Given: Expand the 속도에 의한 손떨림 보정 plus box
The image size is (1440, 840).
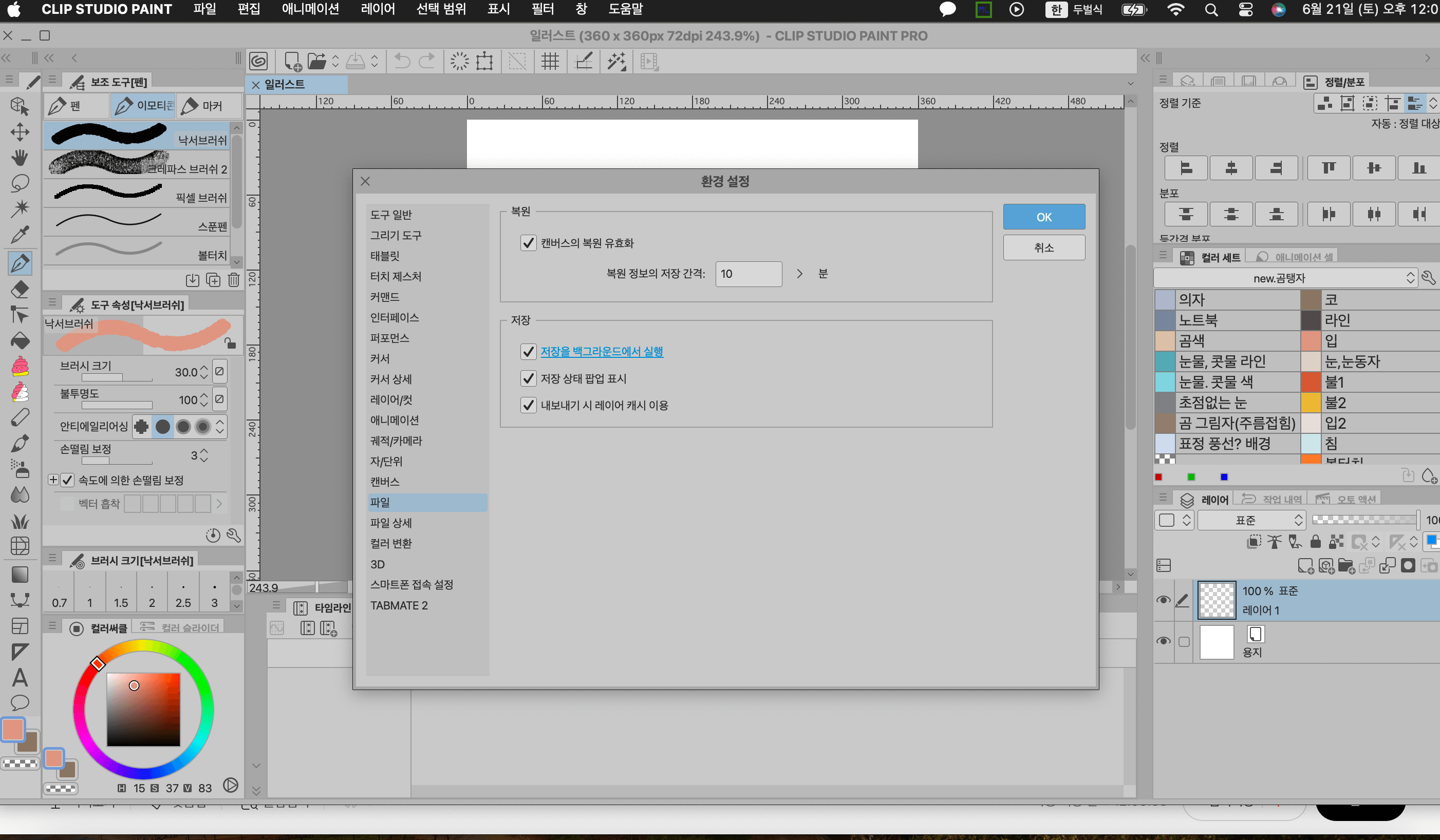Looking at the screenshot, I should [x=52, y=480].
